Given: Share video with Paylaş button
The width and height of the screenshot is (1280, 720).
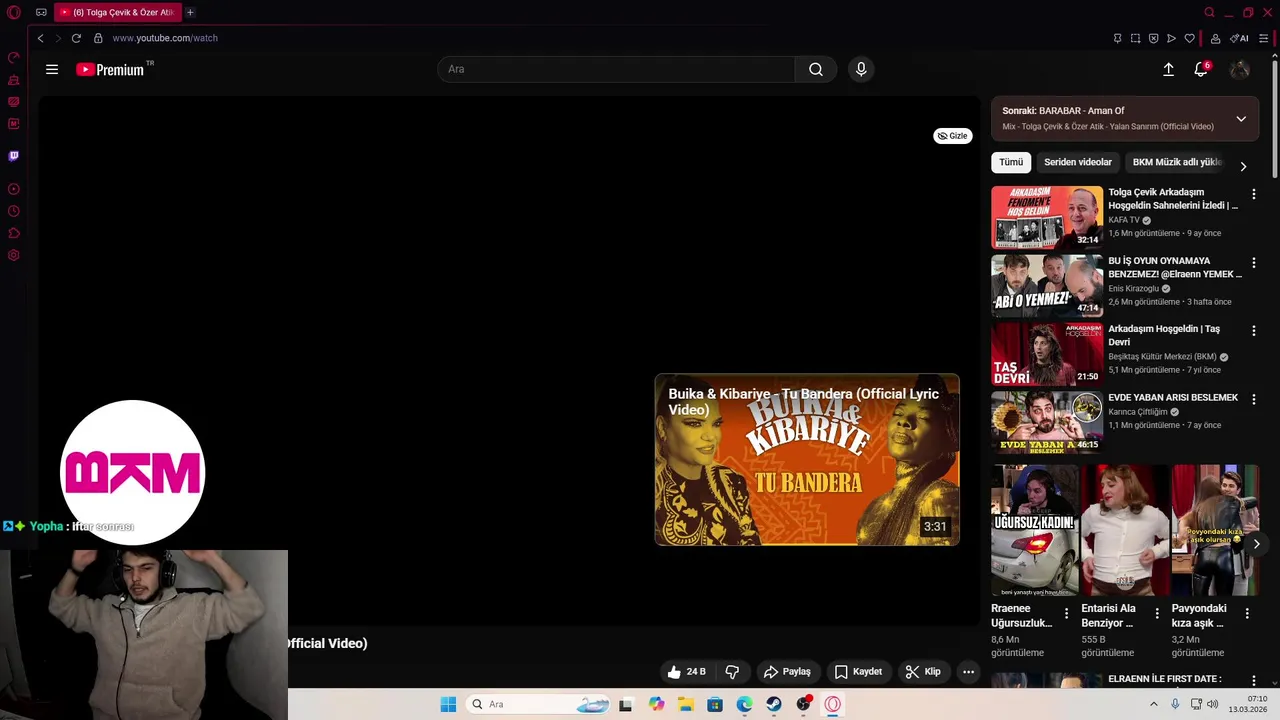Looking at the screenshot, I should 787,672.
